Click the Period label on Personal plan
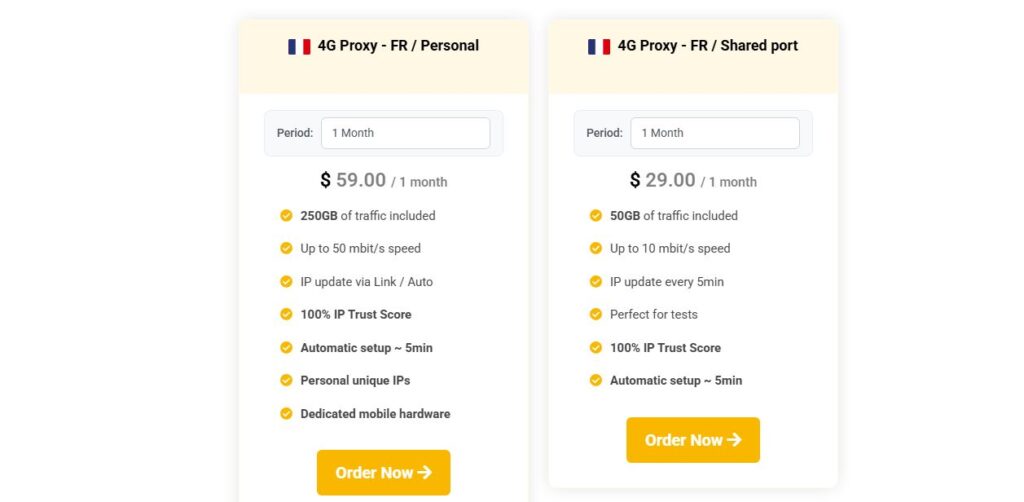1024x502 pixels. pos(295,133)
